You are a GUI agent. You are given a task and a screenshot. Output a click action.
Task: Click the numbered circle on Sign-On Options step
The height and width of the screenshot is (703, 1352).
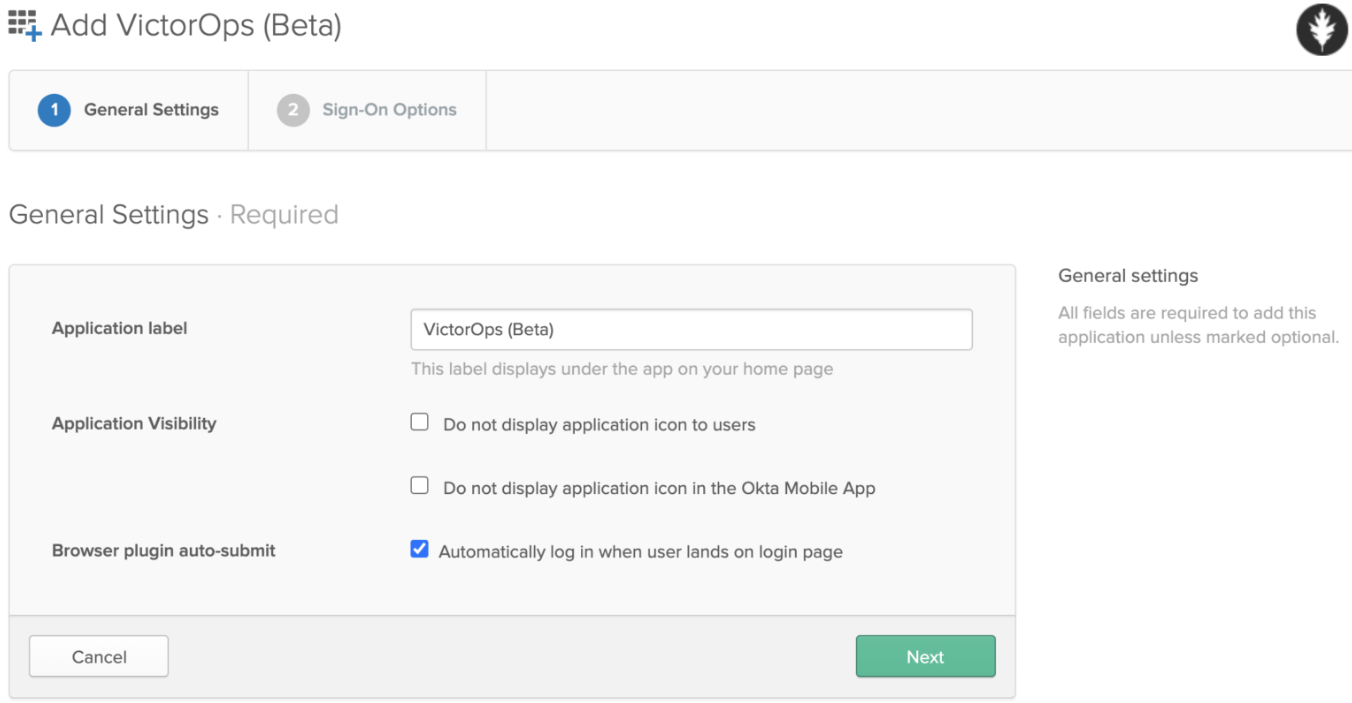pyautogui.click(x=292, y=110)
